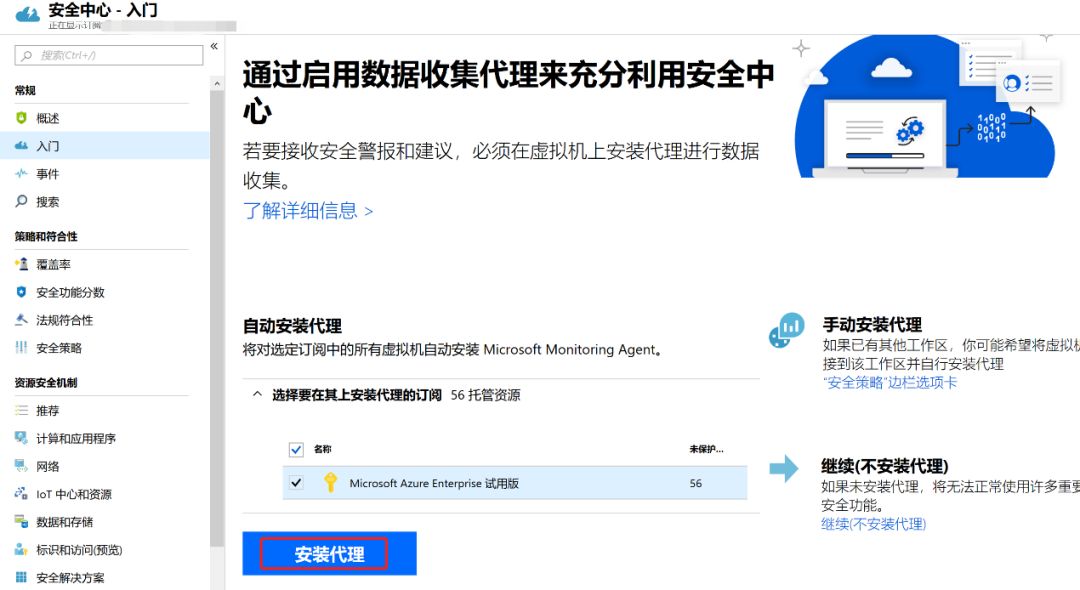Open 安全功能分数 shield icon
The image size is (1080, 590).
coord(21,292)
